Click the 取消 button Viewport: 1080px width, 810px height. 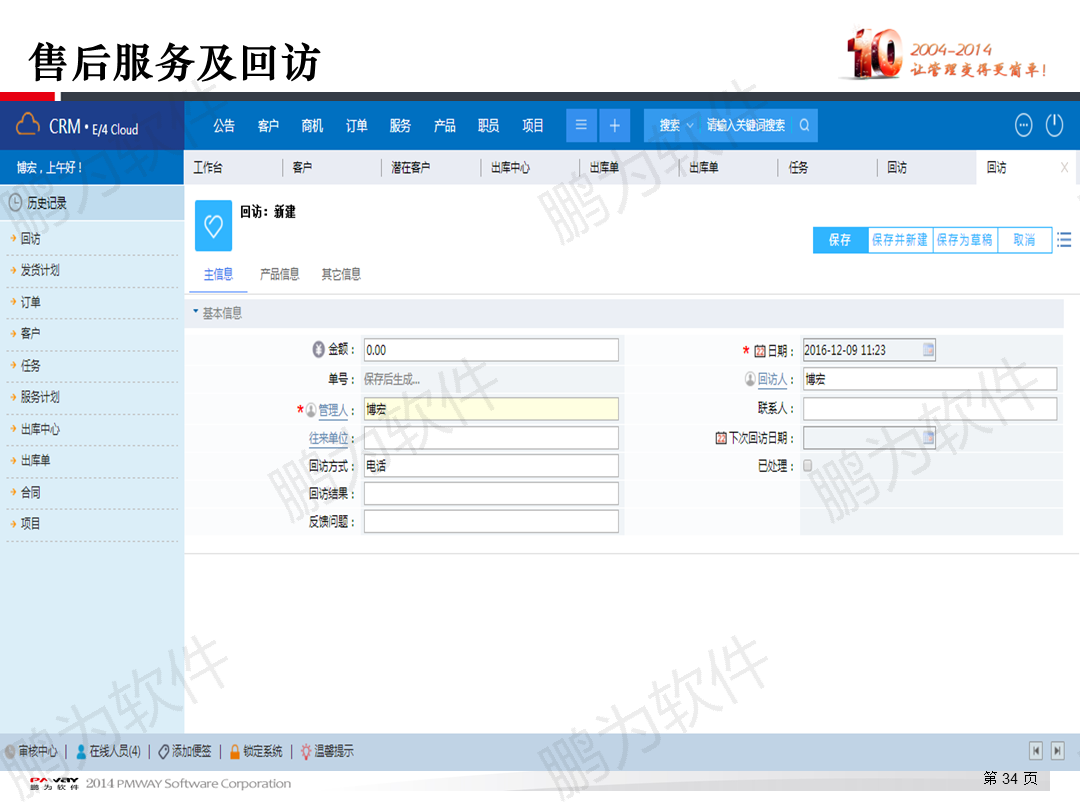pos(1024,240)
